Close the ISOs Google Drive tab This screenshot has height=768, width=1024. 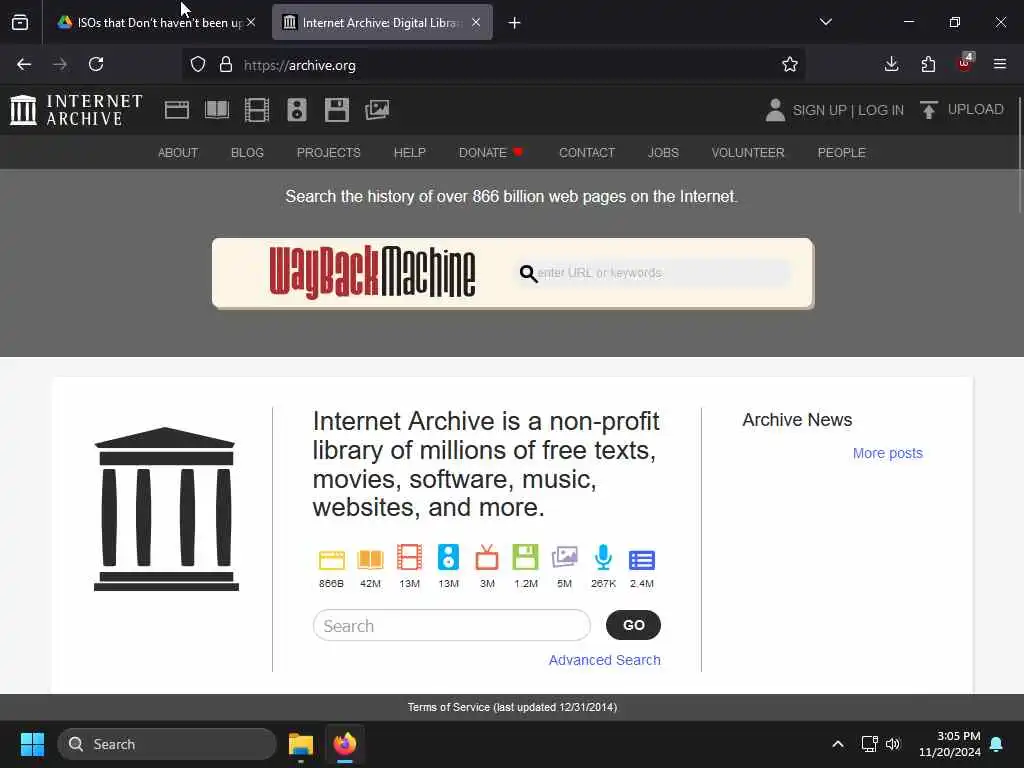pos(251,22)
